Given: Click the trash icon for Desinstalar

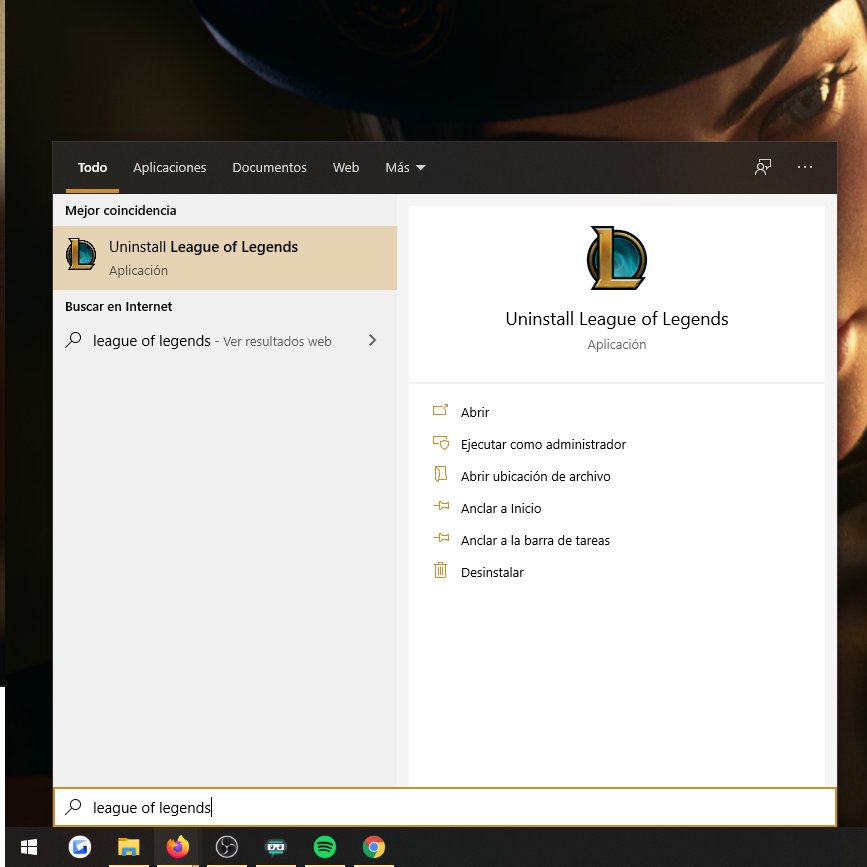Looking at the screenshot, I should pos(440,570).
